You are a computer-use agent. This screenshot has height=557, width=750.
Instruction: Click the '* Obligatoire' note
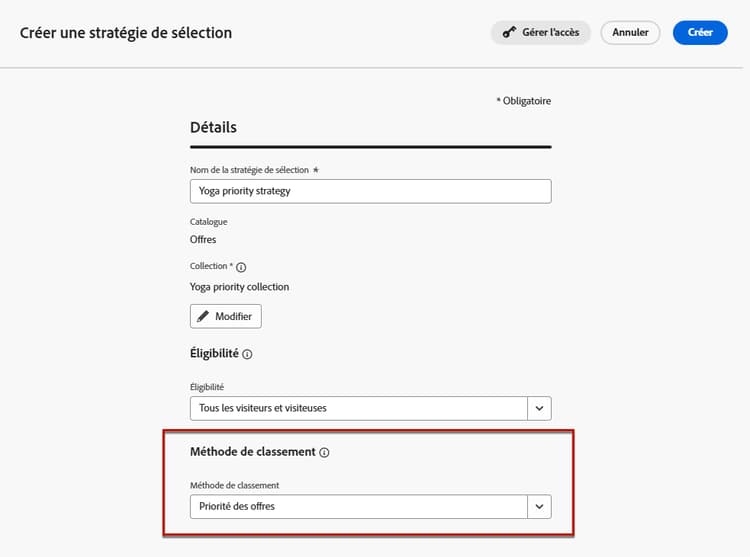(523, 101)
